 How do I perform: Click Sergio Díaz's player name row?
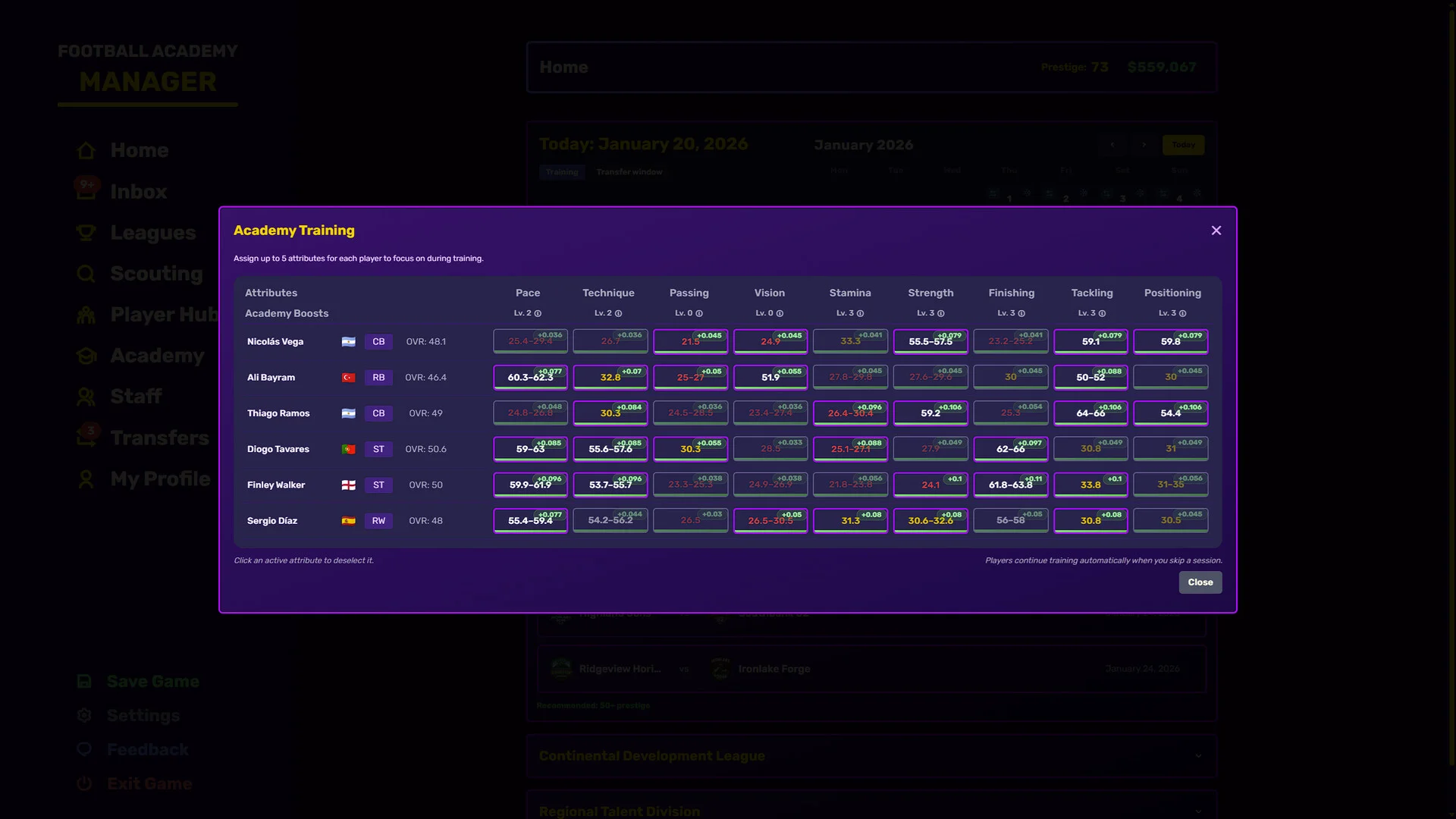[271, 521]
